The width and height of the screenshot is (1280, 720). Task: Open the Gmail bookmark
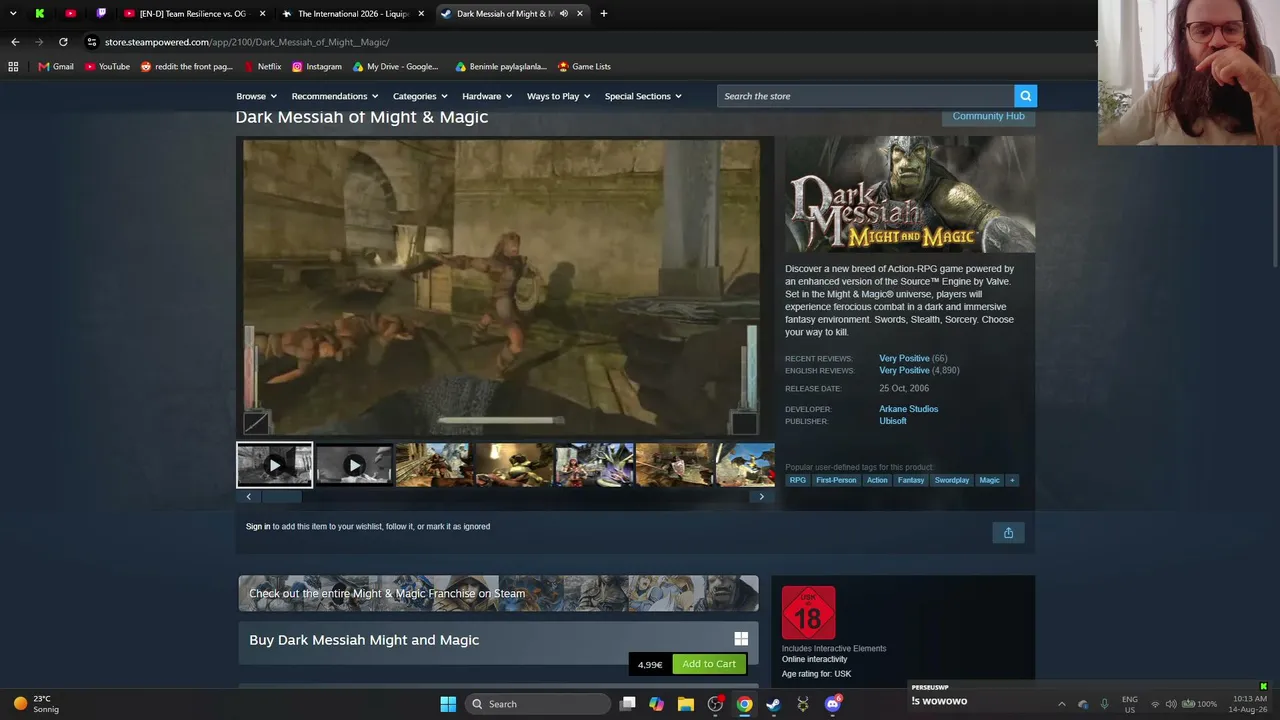(56, 67)
